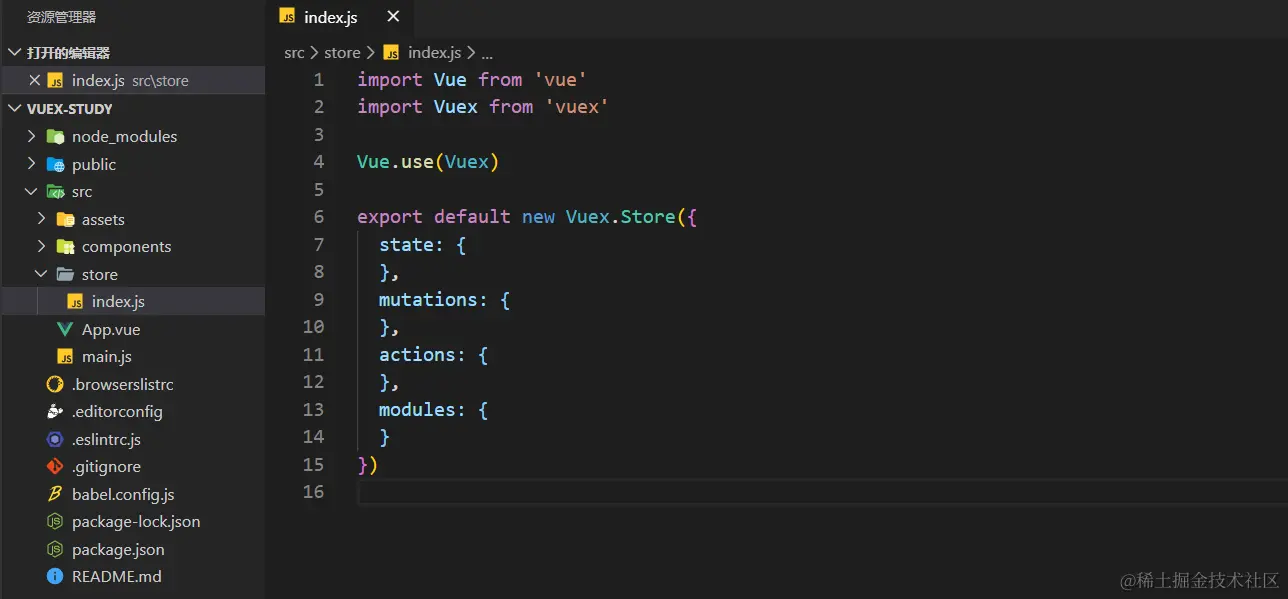Click the src folder icon
This screenshot has height=599, width=1288.
55,191
